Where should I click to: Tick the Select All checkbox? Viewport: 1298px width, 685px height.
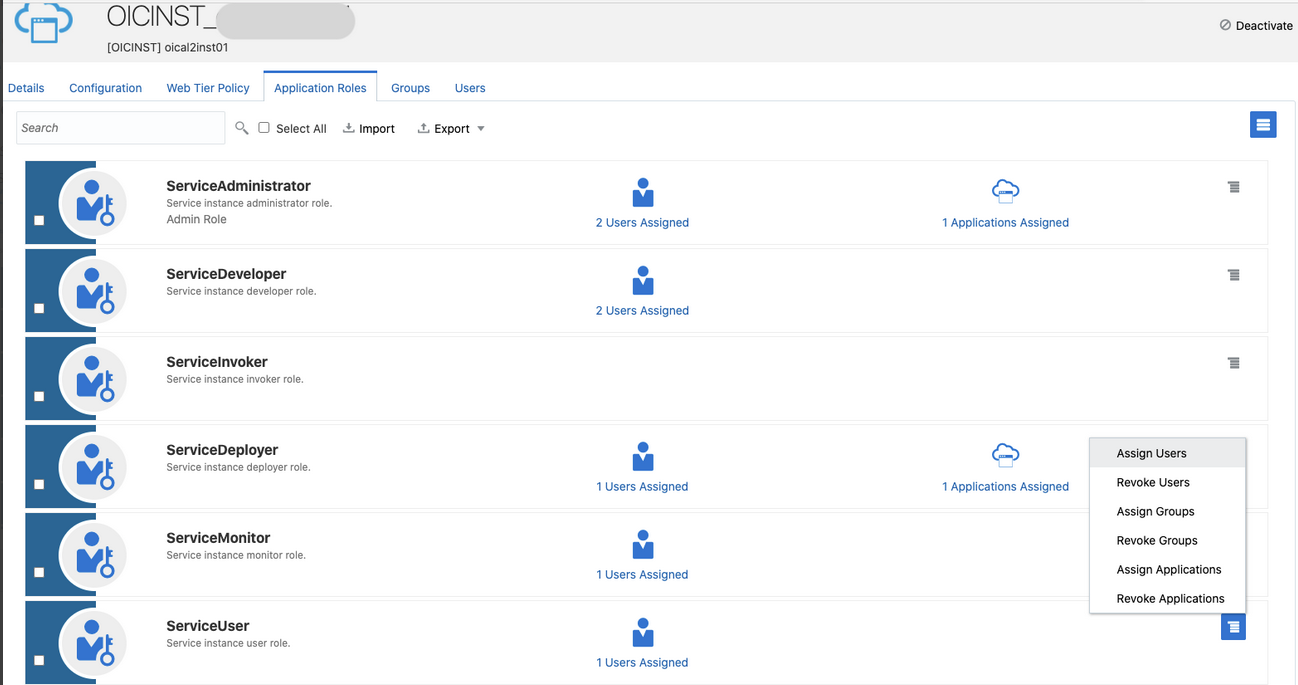[264, 128]
